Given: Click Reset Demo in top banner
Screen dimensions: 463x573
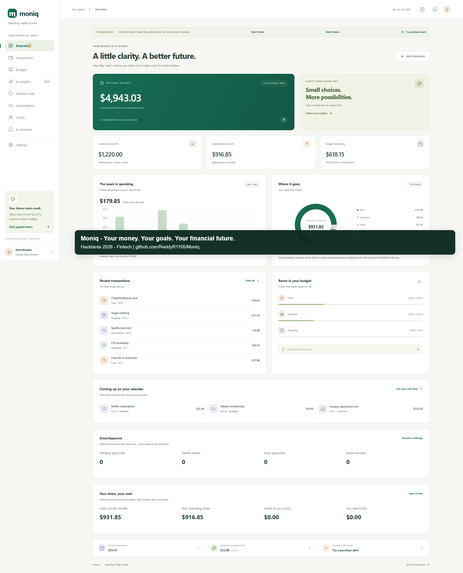Looking at the screenshot, I should point(332,32).
